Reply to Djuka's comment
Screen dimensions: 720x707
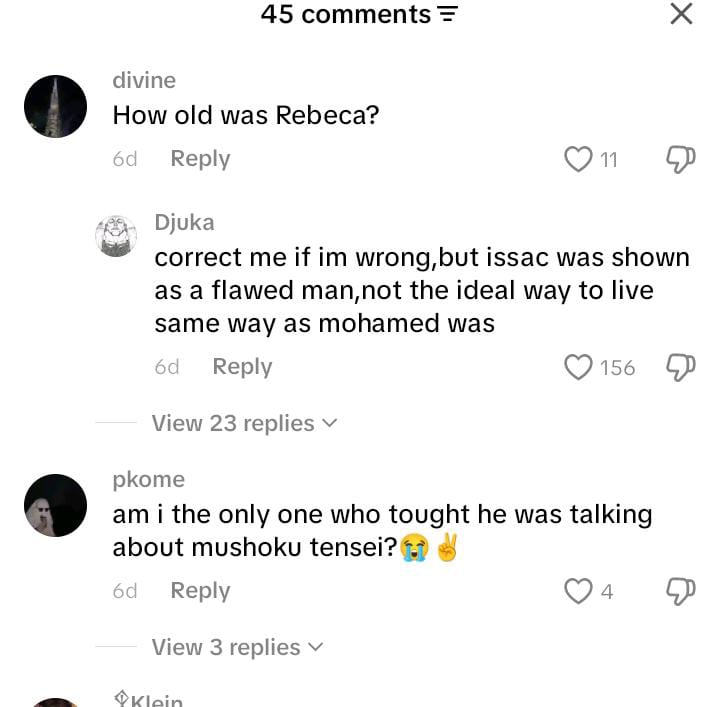coord(242,367)
